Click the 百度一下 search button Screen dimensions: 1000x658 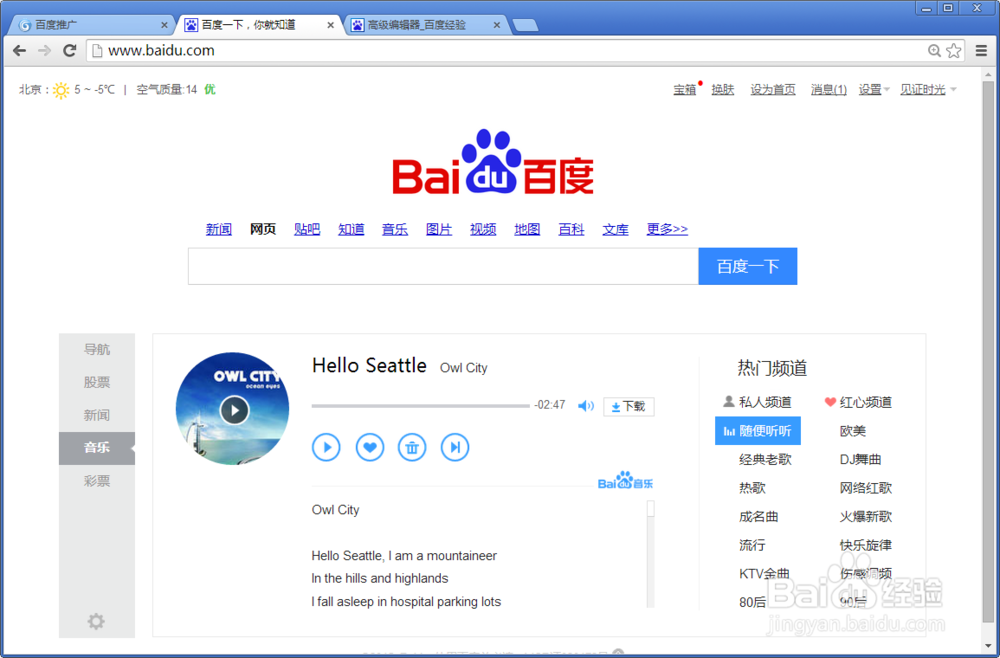[747, 266]
